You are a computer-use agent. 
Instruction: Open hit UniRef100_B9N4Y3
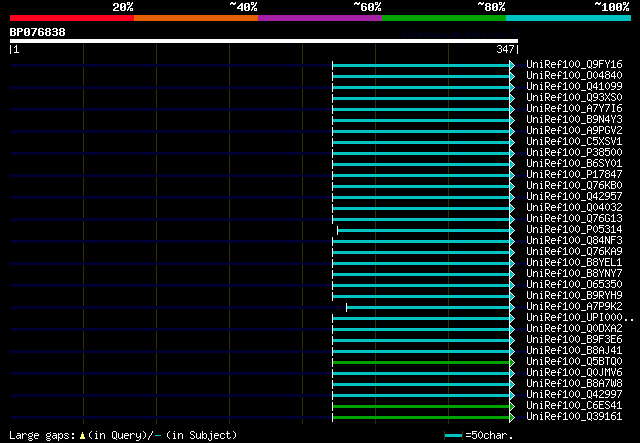pyautogui.click(x=574, y=119)
